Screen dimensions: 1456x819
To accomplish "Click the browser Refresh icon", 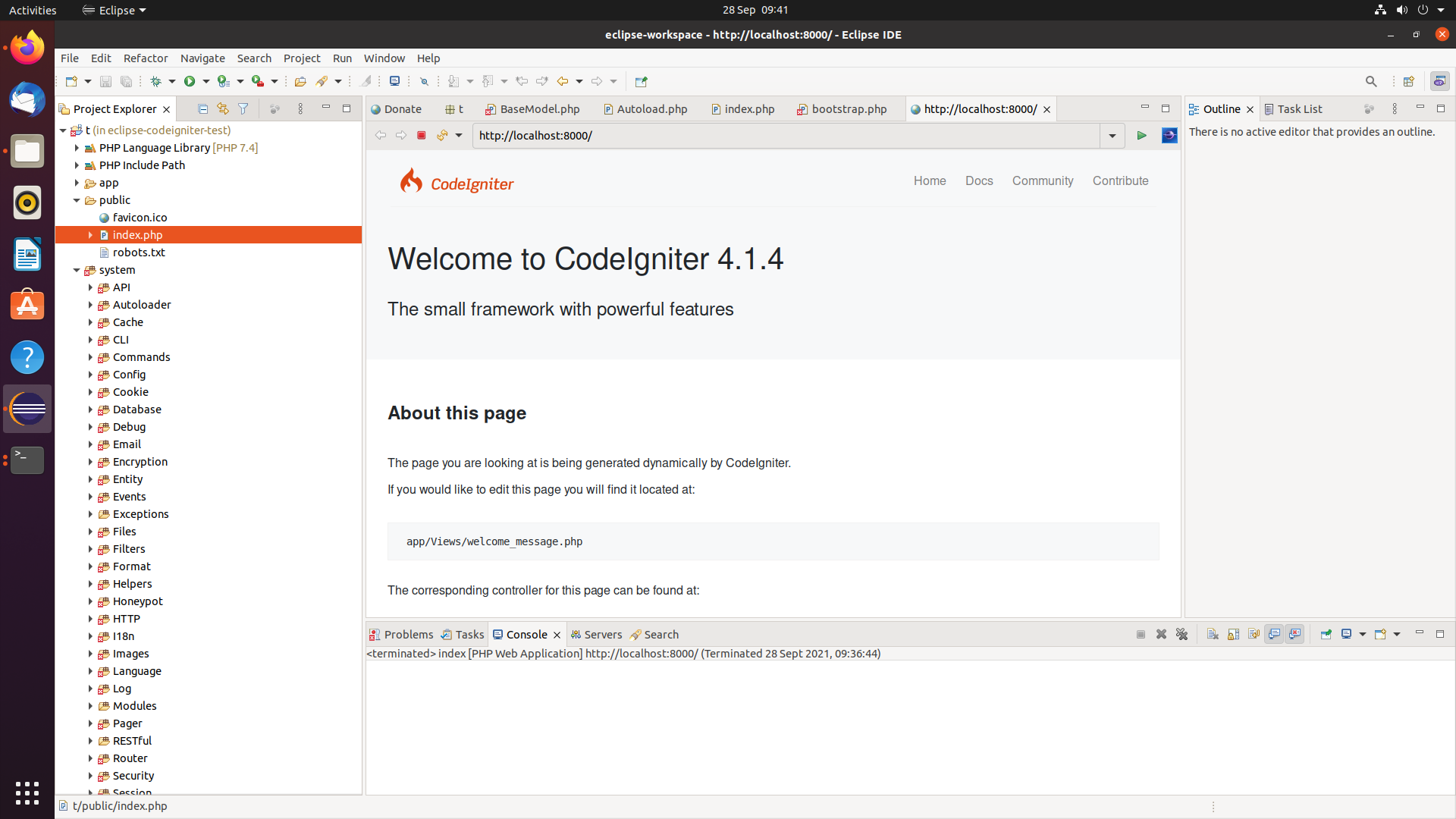I will pos(442,135).
